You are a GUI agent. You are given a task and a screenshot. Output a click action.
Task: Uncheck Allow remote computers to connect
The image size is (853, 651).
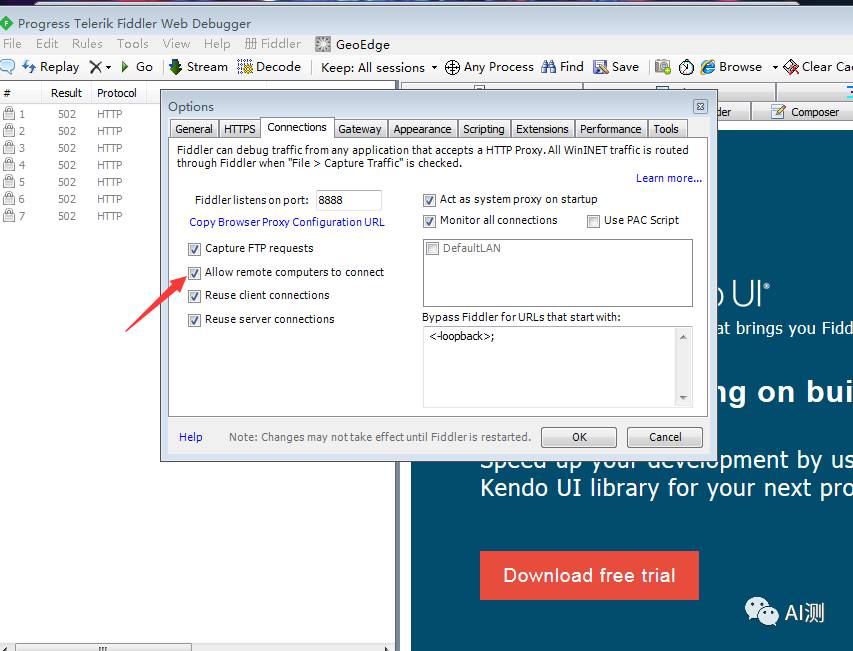coord(195,272)
